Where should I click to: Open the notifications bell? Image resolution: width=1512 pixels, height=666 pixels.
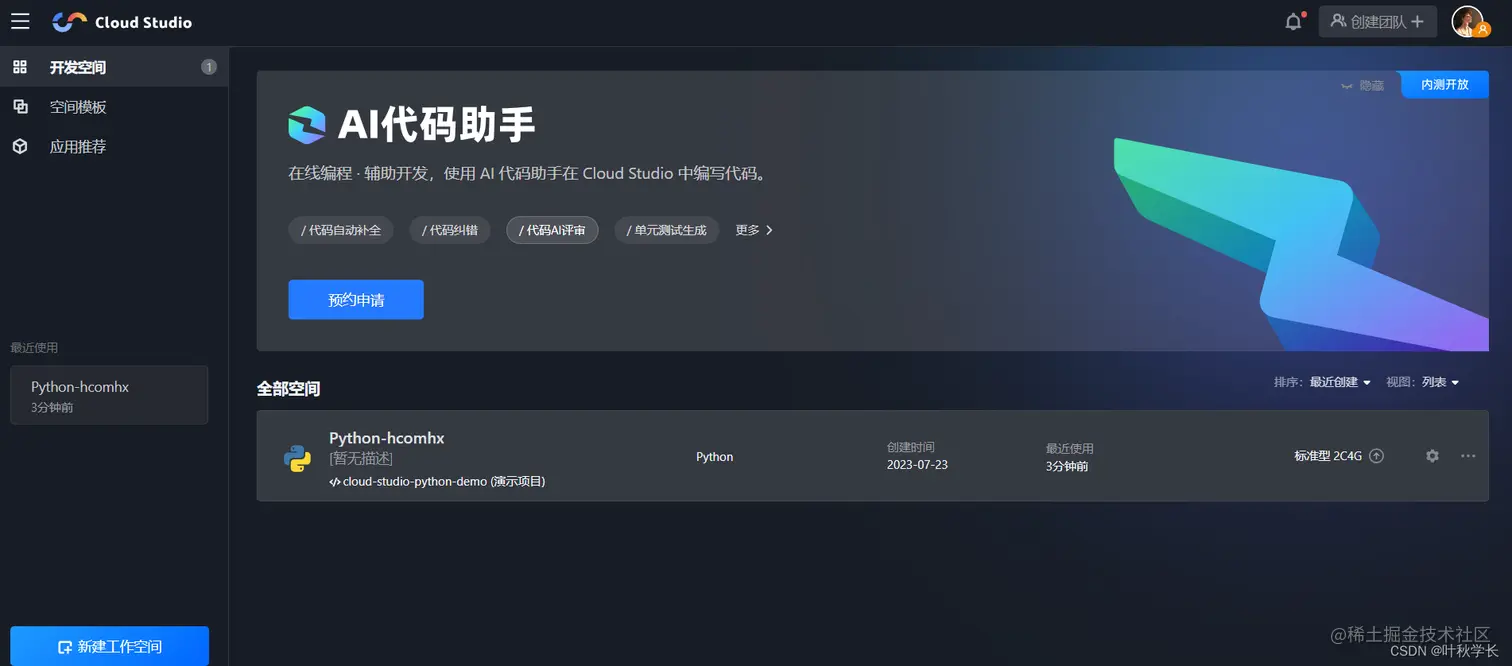pos(1294,21)
